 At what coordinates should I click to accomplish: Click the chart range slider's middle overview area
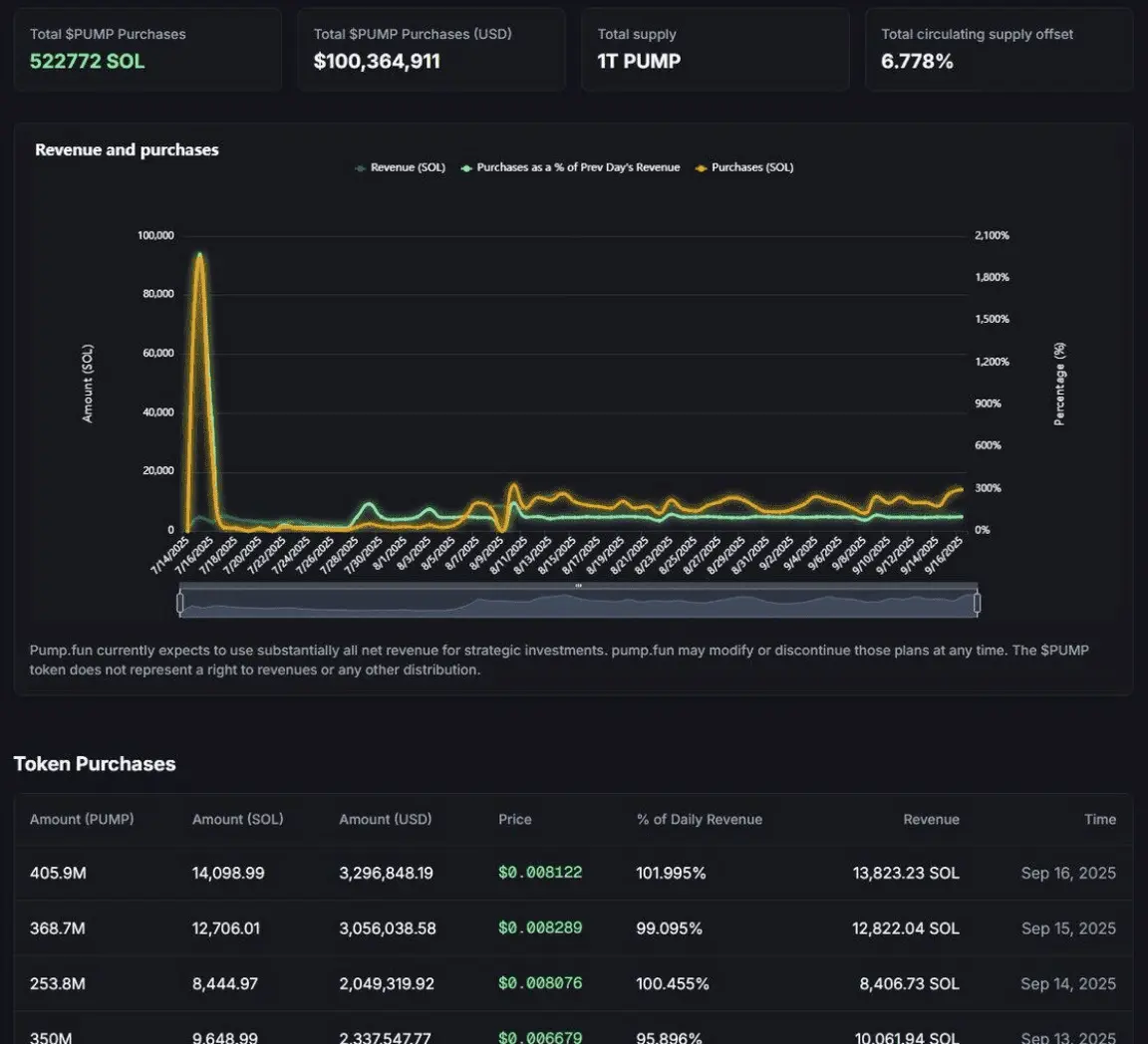point(578,604)
